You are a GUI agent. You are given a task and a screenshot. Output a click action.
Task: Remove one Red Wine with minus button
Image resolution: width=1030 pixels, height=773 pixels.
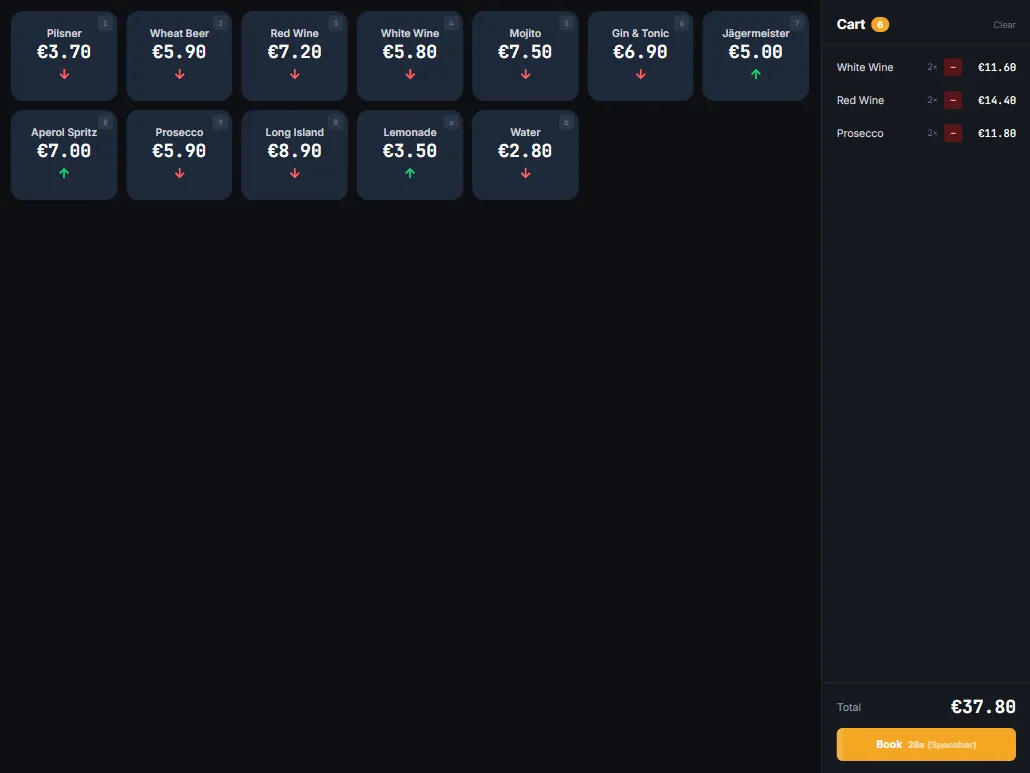pyautogui.click(x=952, y=100)
